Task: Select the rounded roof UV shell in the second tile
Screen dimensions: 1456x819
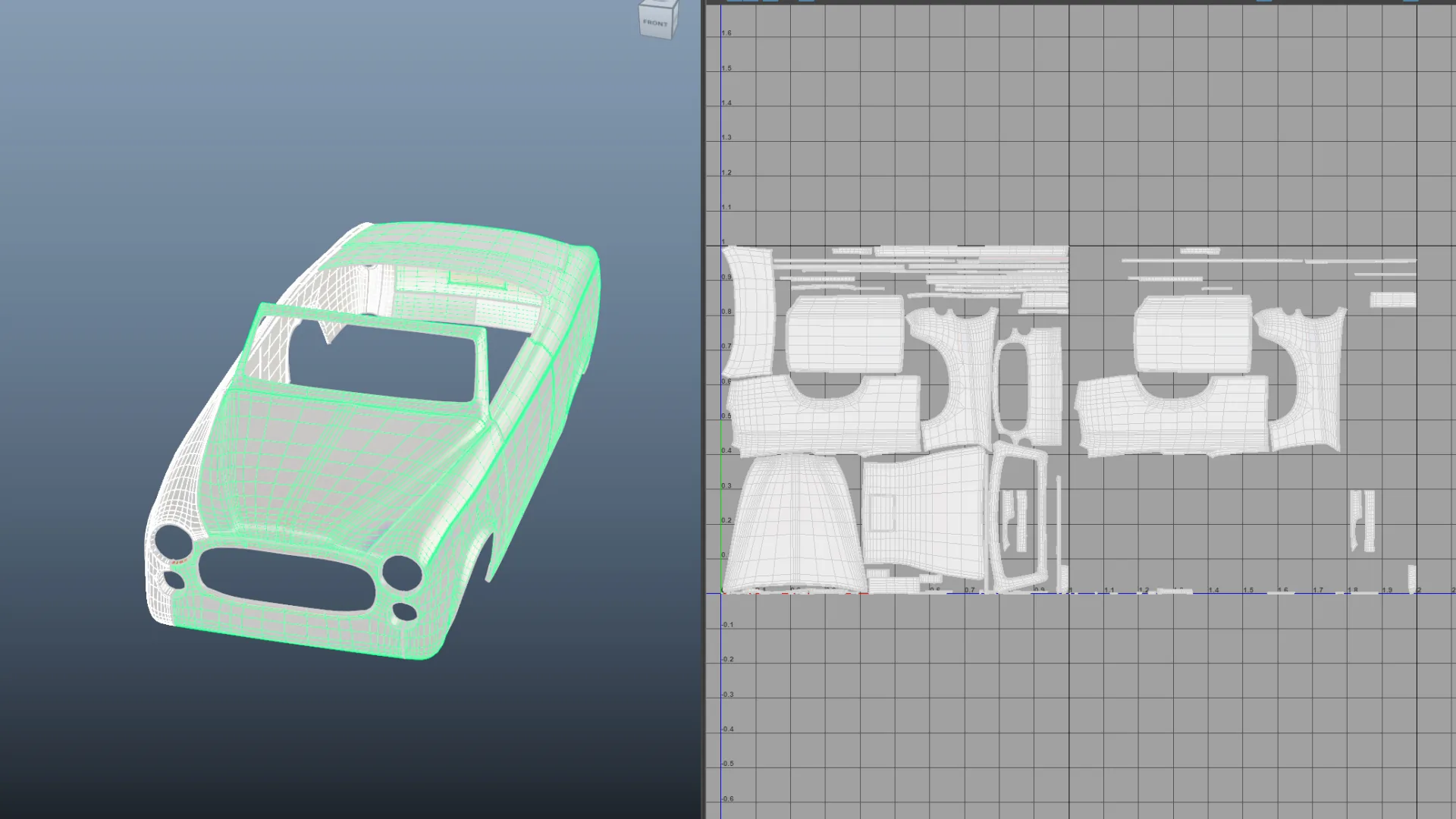Action: click(1193, 334)
